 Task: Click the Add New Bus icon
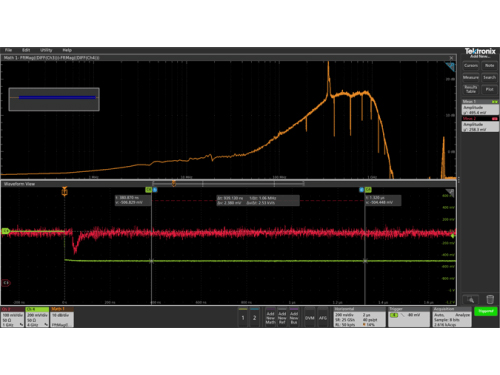294,317
